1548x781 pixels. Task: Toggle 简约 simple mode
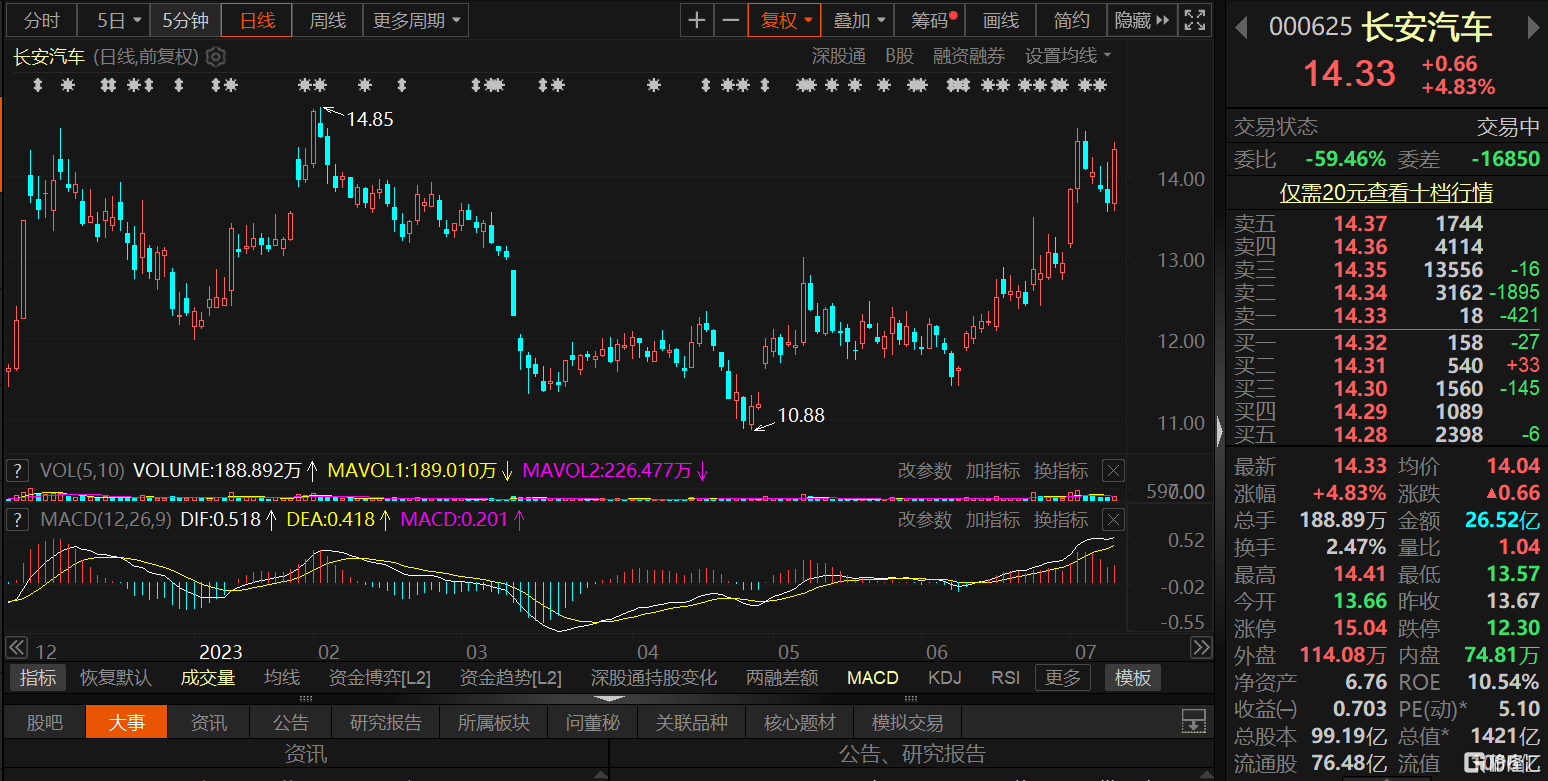[1072, 20]
